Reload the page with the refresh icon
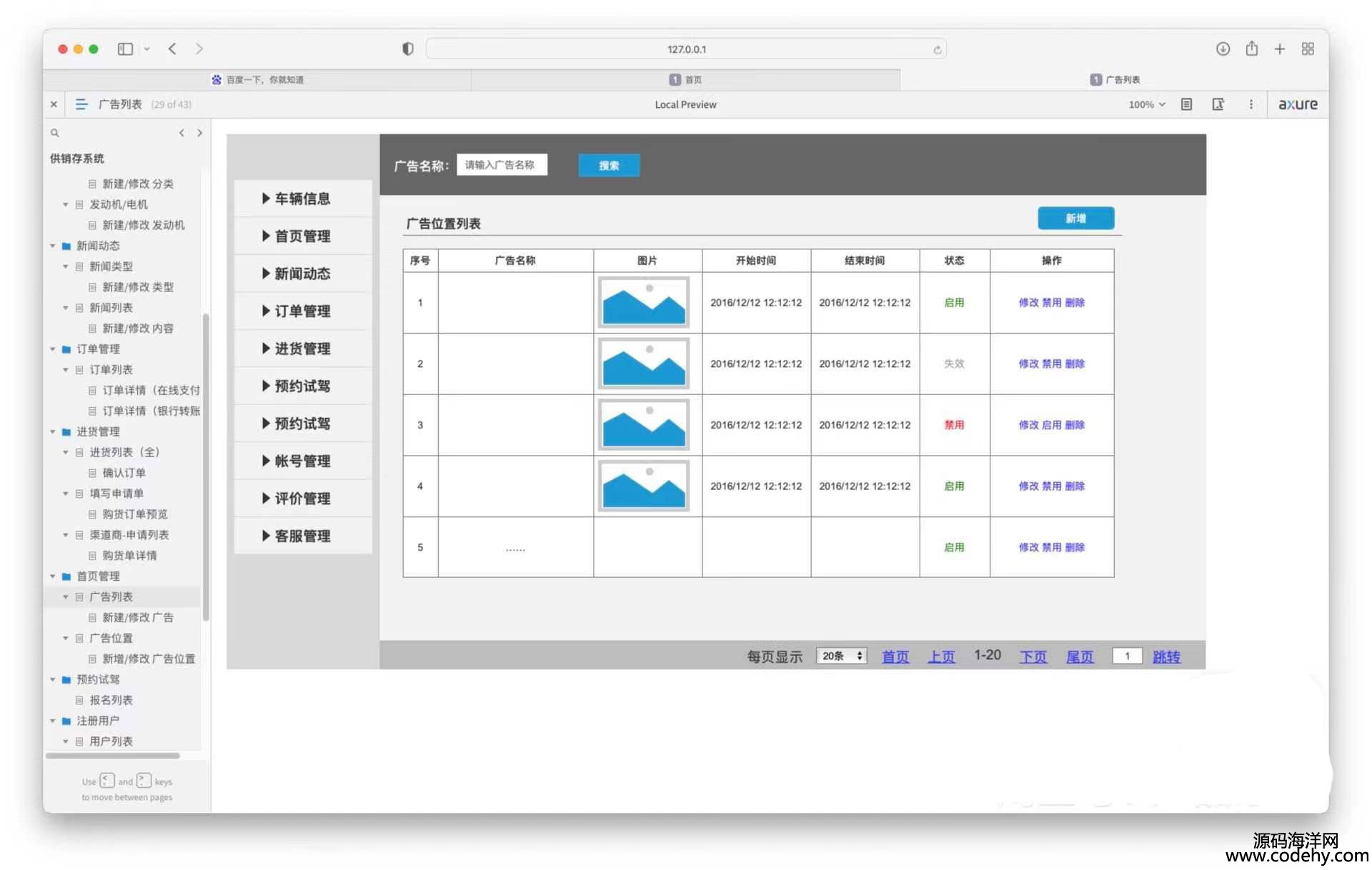1372x870 pixels. pyautogui.click(x=937, y=49)
